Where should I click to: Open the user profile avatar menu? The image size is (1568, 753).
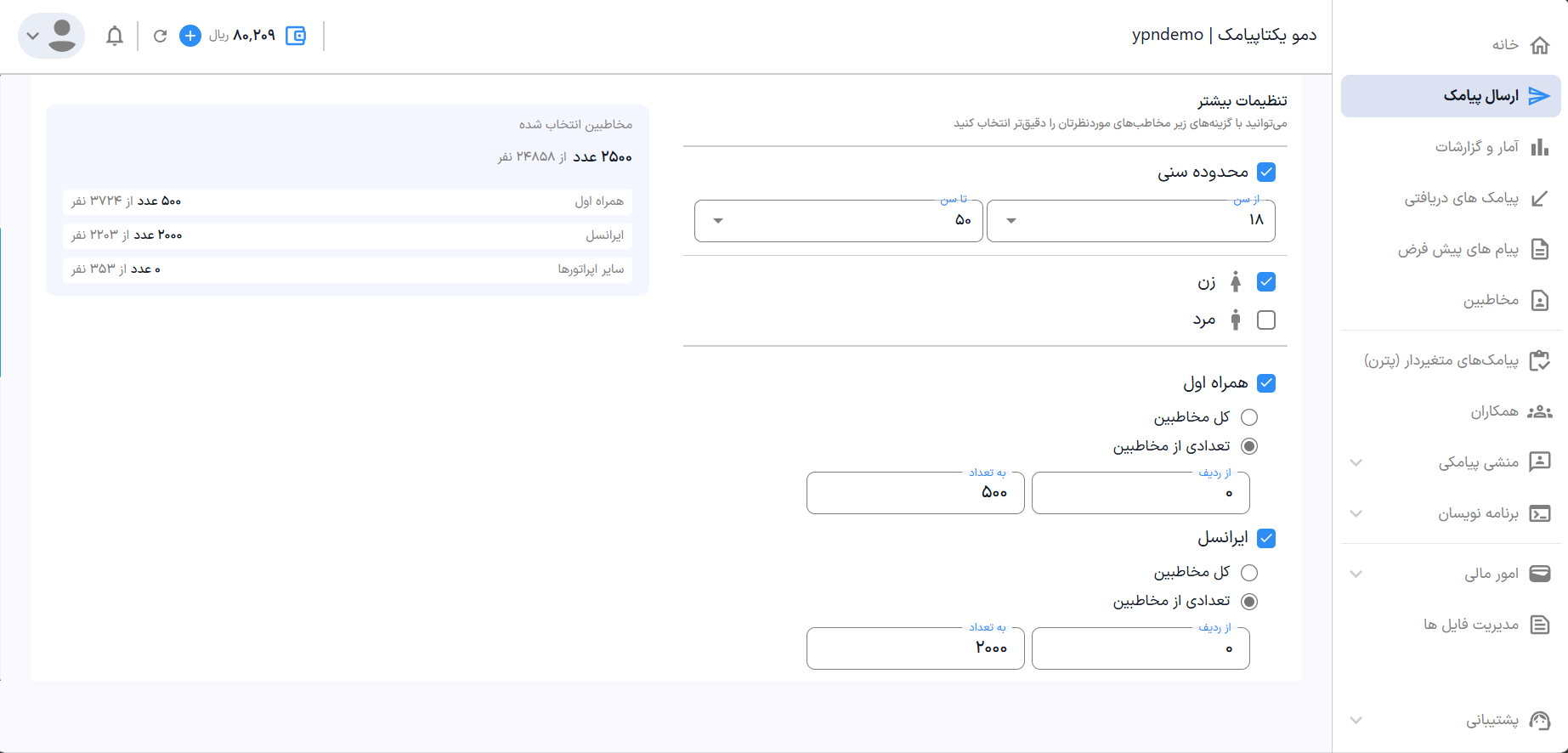(52, 36)
